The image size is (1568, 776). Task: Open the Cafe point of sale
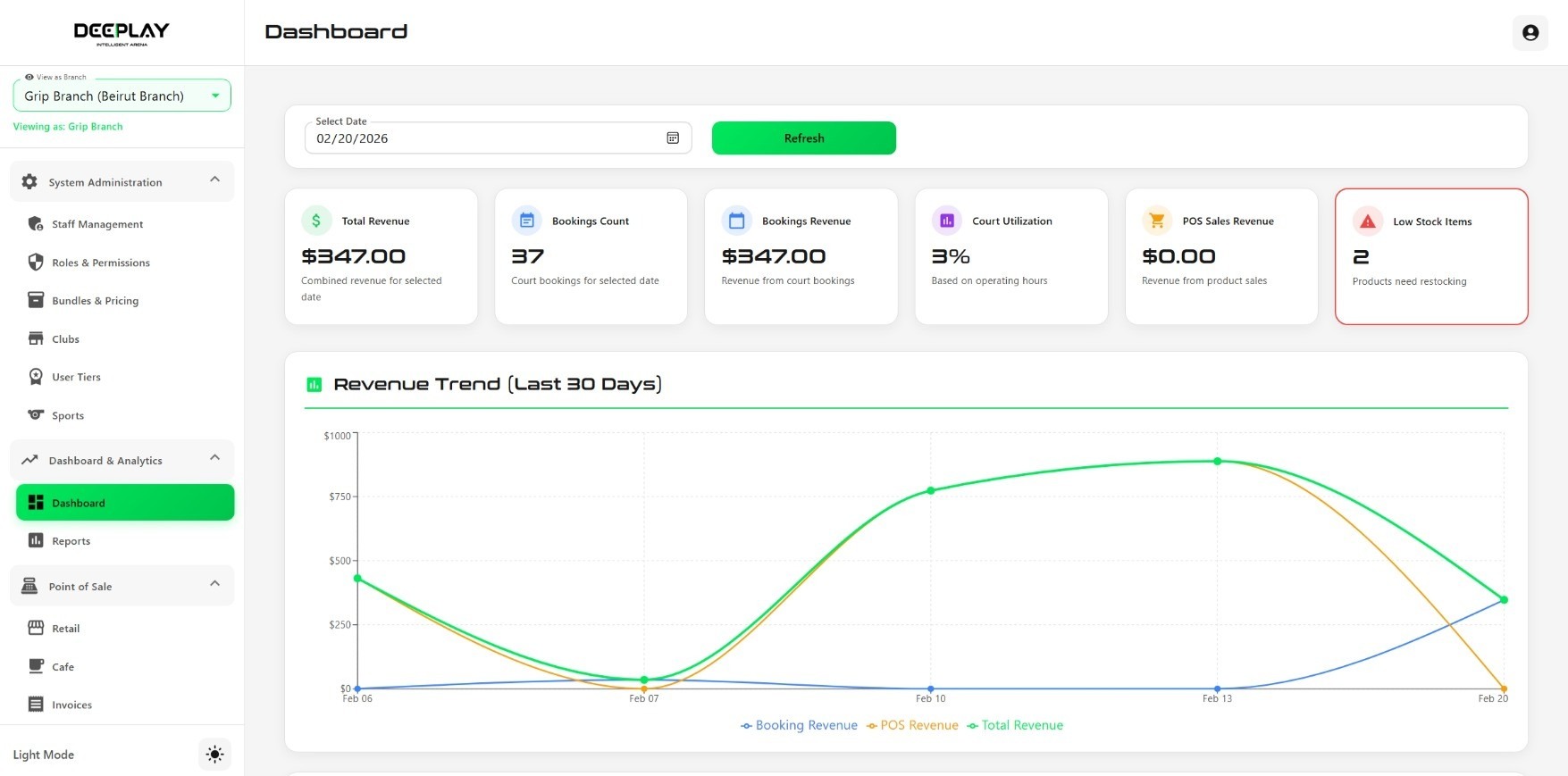coord(125,667)
